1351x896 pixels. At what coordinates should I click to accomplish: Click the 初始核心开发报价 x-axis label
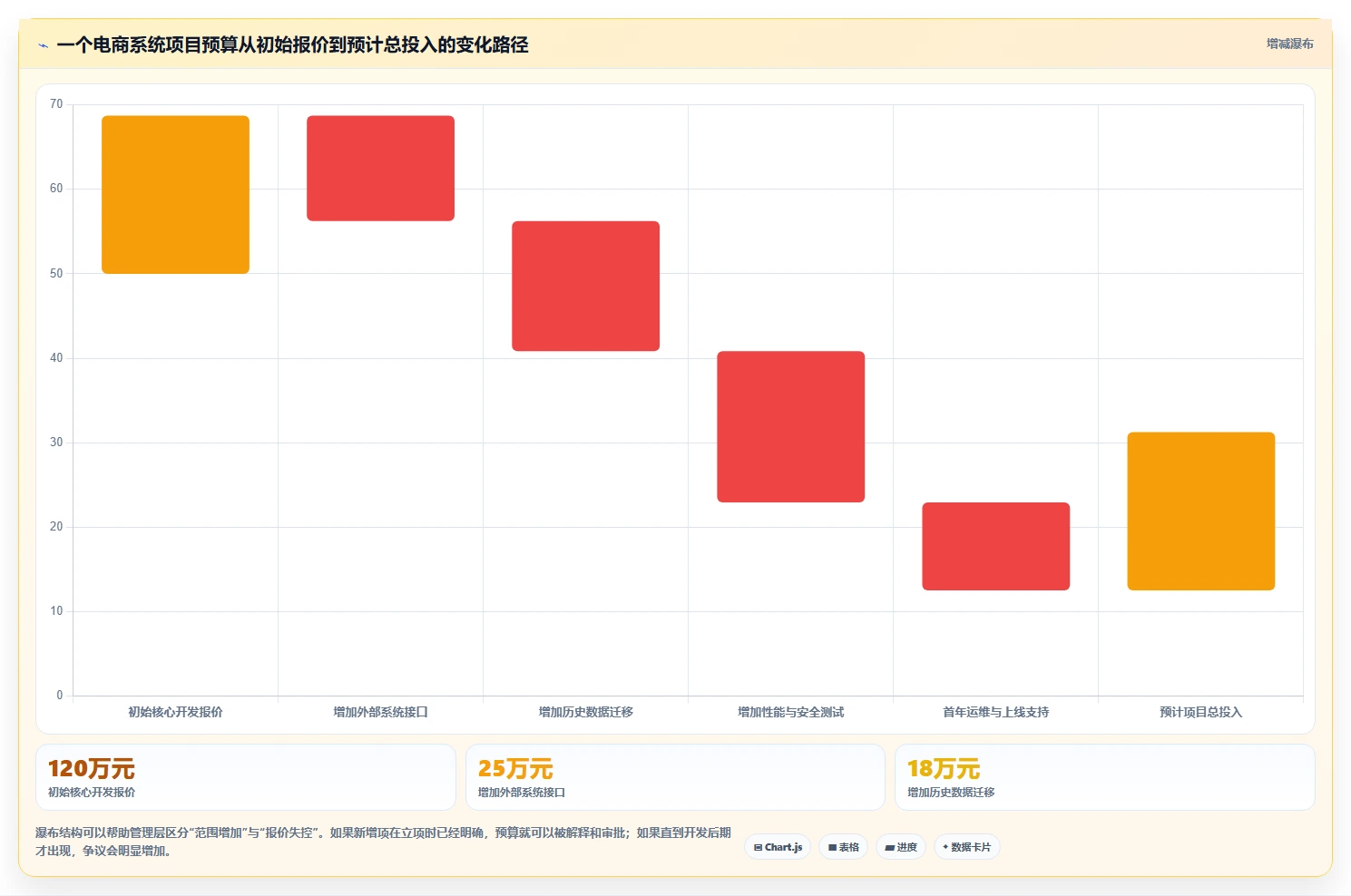(x=175, y=712)
